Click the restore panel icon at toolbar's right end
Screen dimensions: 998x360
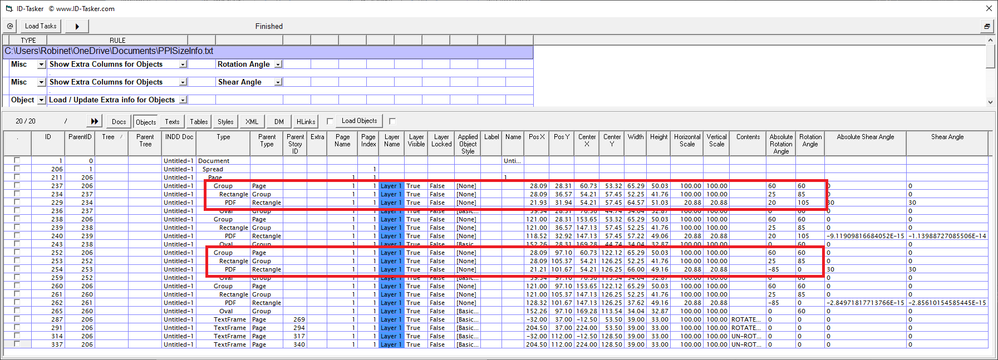[987, 26]
